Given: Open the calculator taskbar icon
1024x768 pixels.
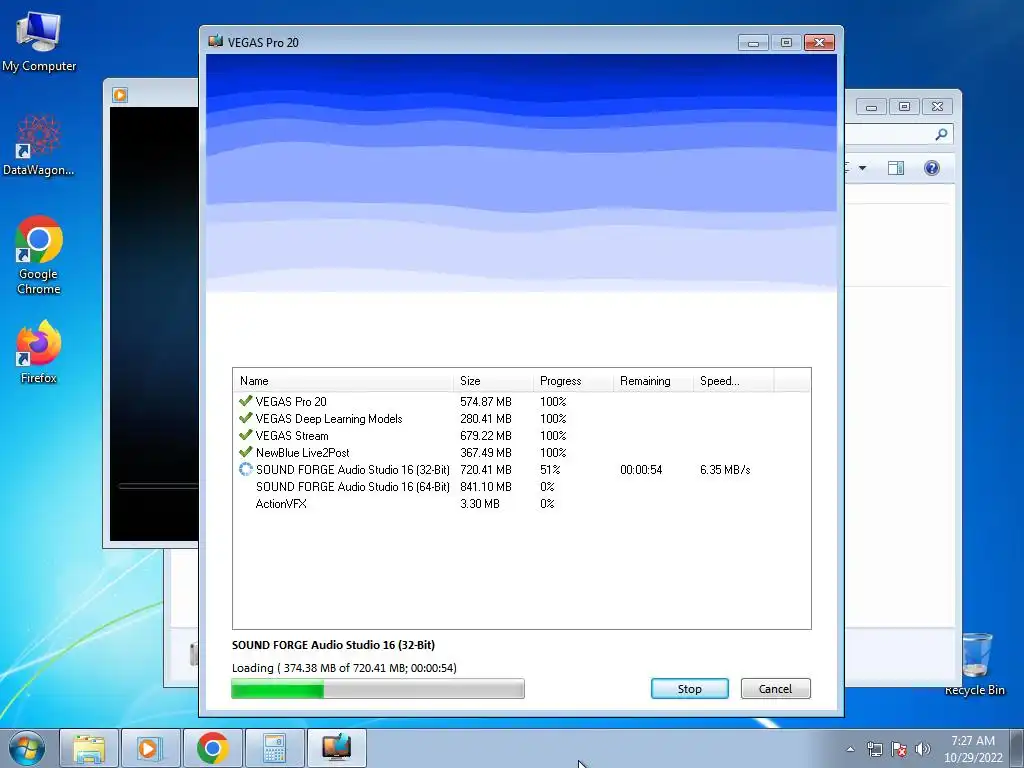Looking at the screenshot, I should 274,748.
